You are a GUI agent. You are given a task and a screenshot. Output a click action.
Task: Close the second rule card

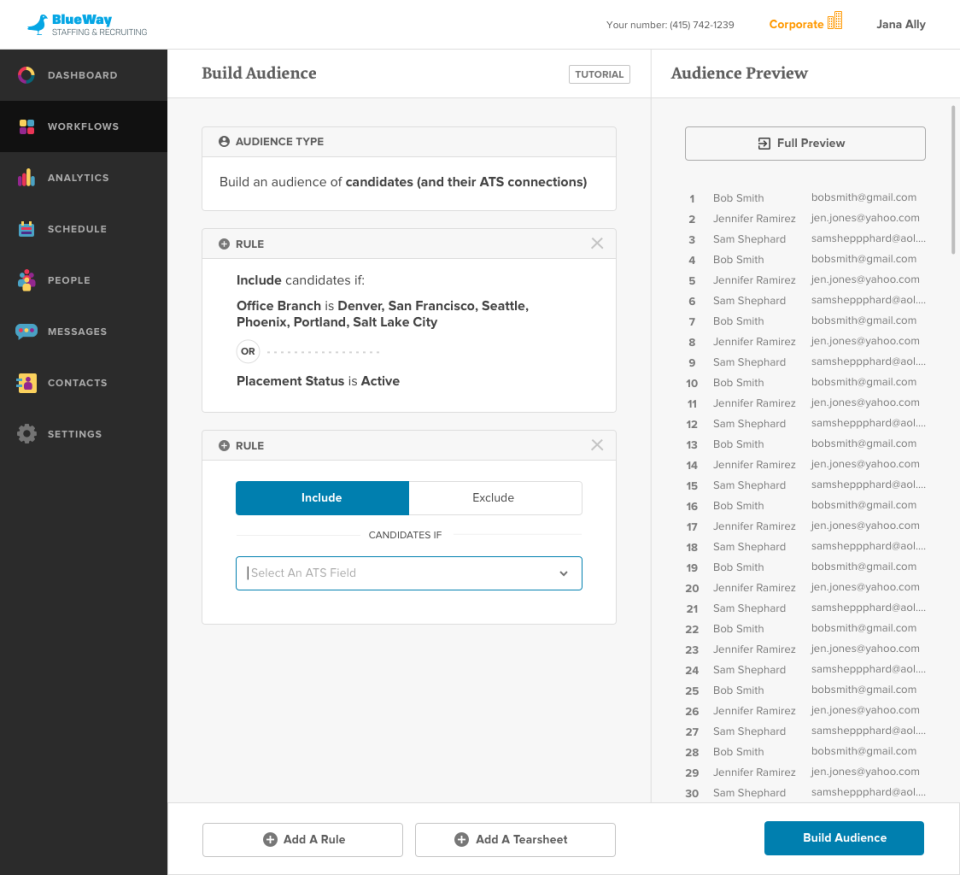click(597, 446)
